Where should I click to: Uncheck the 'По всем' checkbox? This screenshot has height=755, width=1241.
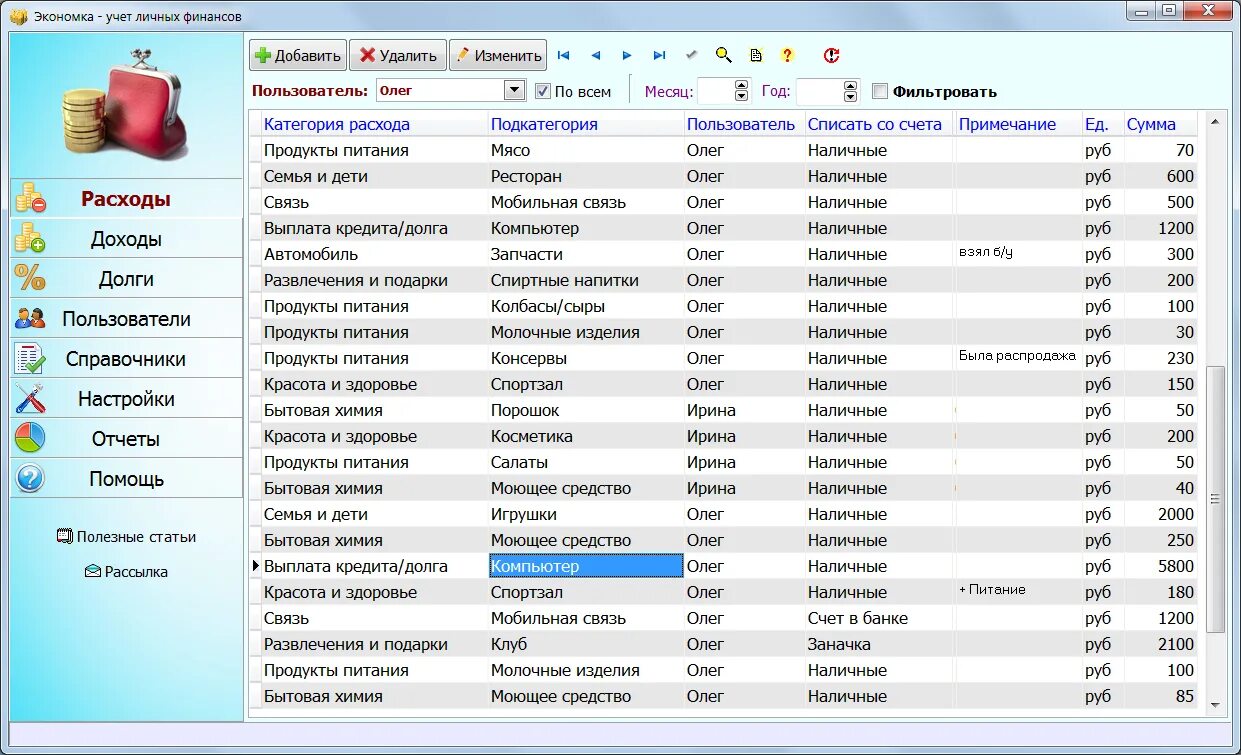(543, 91)
